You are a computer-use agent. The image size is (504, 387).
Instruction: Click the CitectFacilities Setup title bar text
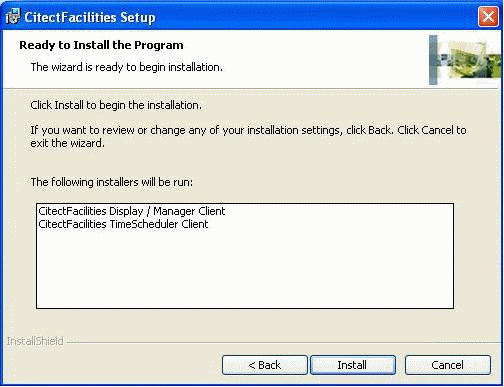90,17
